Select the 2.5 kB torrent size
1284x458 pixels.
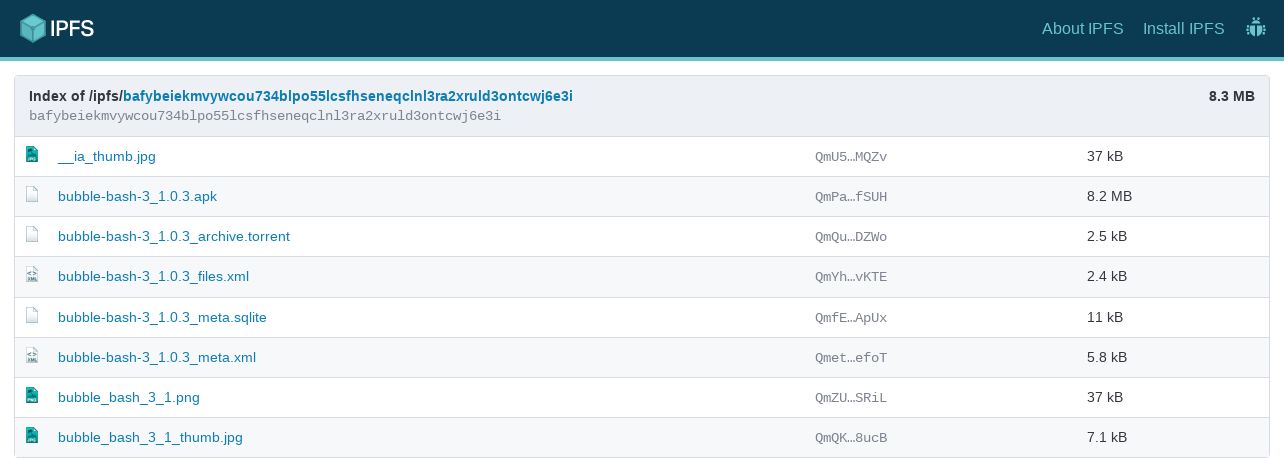[x=1107, y=236]
